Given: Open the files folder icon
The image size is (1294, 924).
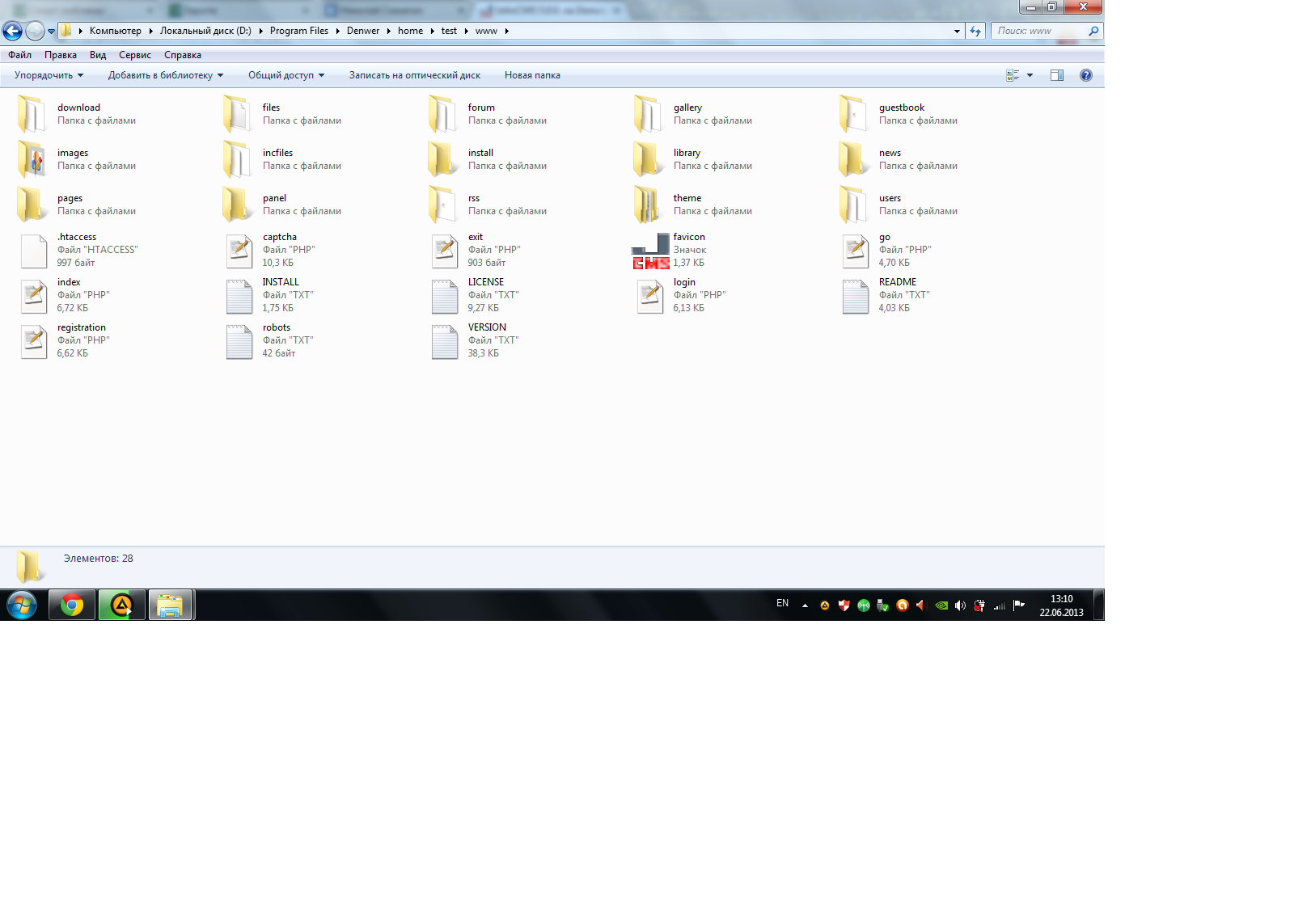Looking at the screenshot, I should coord(238,114).
